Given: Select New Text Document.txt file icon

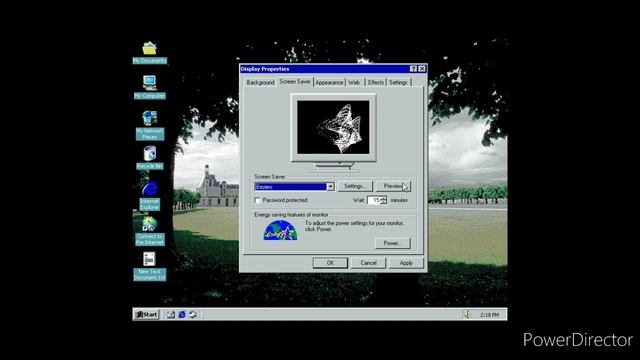Looking at the screenshot, I should tap(149, 266).
